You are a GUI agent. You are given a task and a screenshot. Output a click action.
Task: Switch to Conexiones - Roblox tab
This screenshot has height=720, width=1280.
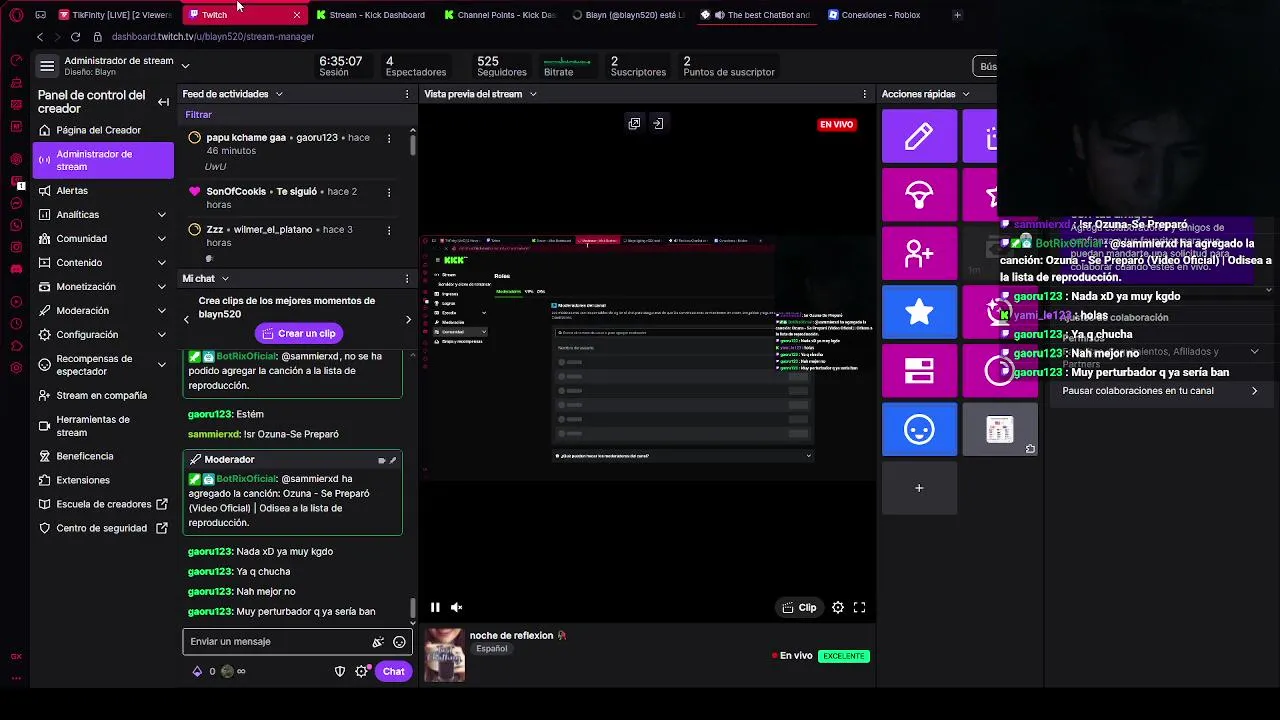[881, 15]
